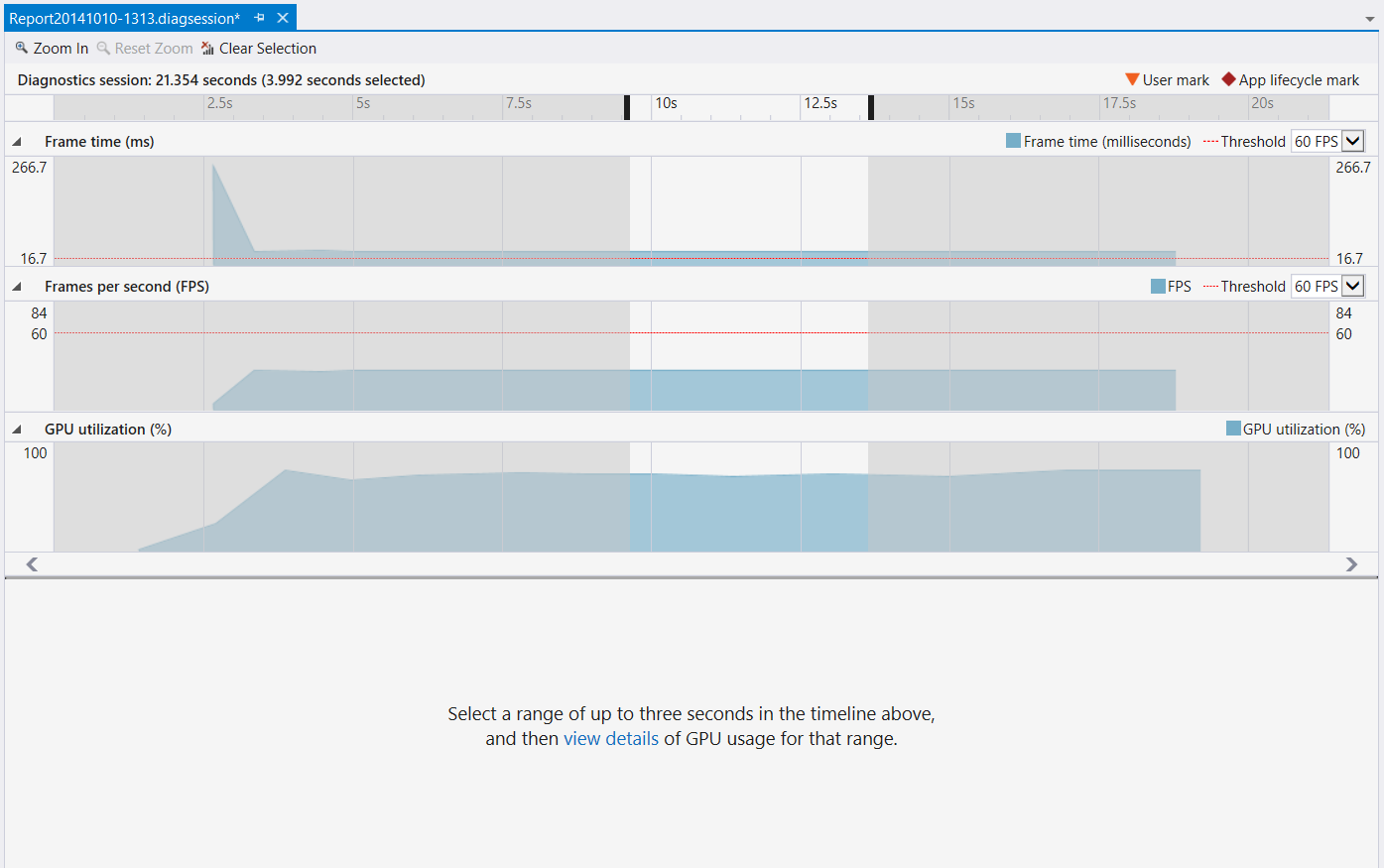This screenshot has height=868, width=1384.
Task: Click the red App lifecycle mark diamond
Action: pyautogui.click(x=1228, y=79)
